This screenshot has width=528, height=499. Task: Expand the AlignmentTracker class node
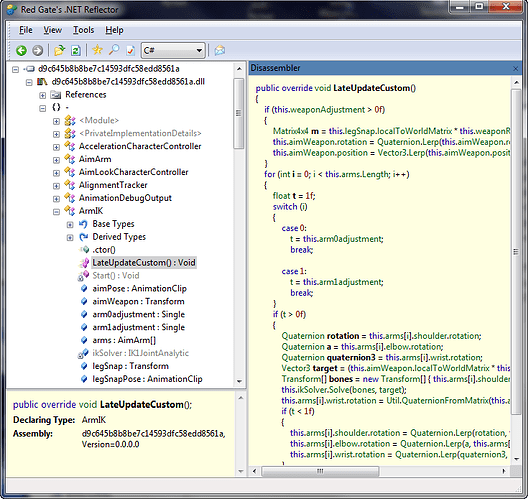tap(56, 186)
